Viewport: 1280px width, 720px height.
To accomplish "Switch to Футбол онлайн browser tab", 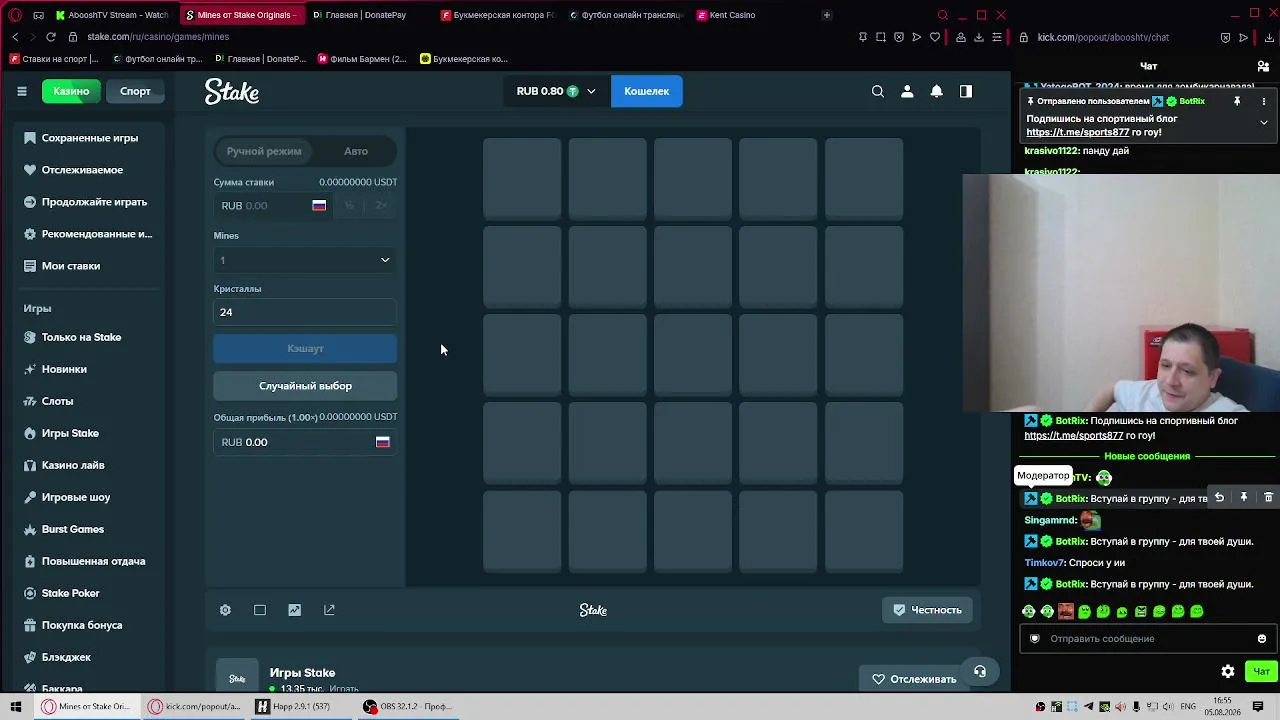I will point(625,15).
